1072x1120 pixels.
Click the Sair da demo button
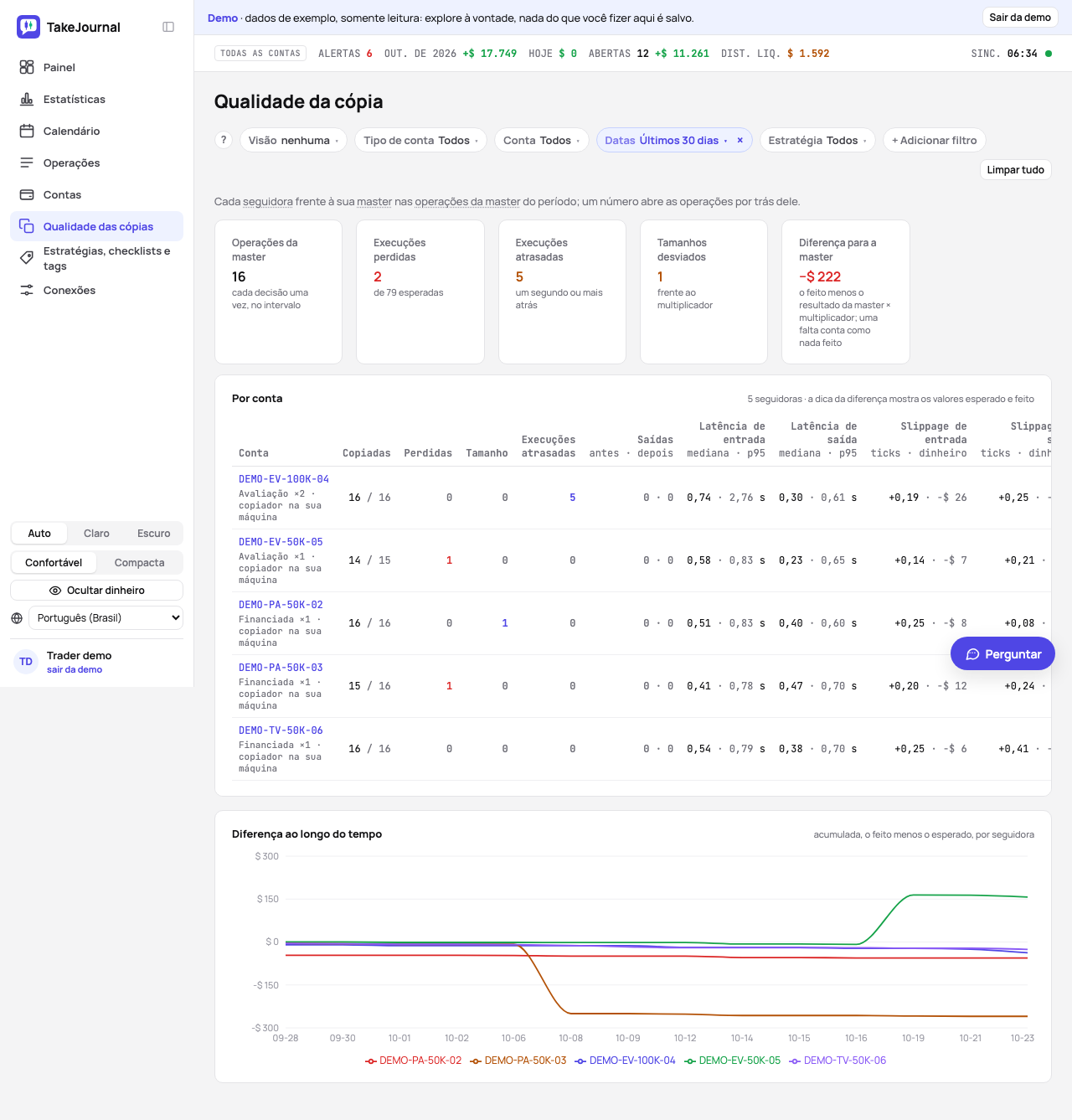tap(1020, 18)
